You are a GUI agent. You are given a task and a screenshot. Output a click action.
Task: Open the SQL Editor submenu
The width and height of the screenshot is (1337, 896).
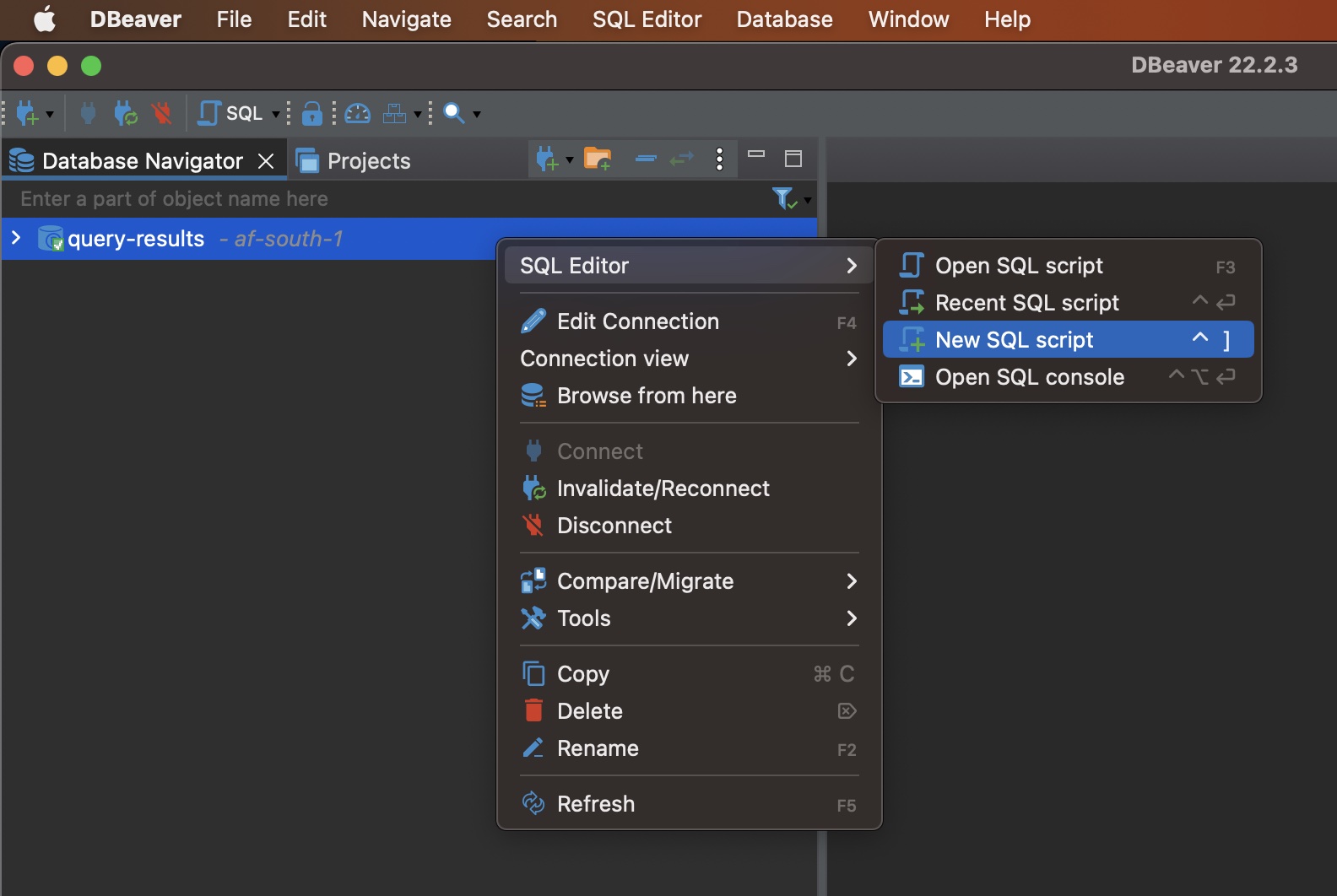point(690,266)
